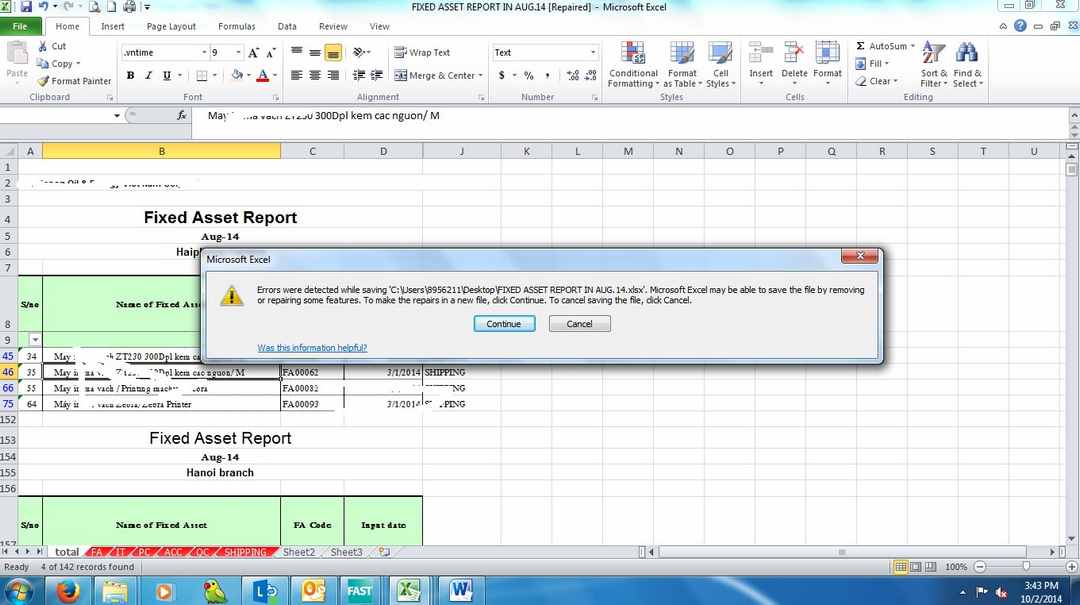Toggle Align Text Left
This screenshot has height=605, width=1080.
(x=296, y=75)
